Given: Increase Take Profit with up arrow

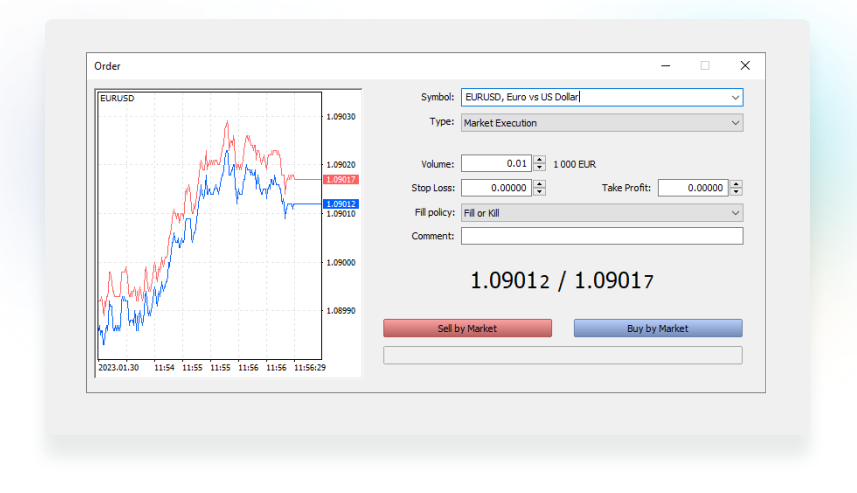Looking at the screenshot, I should (736, 184).
